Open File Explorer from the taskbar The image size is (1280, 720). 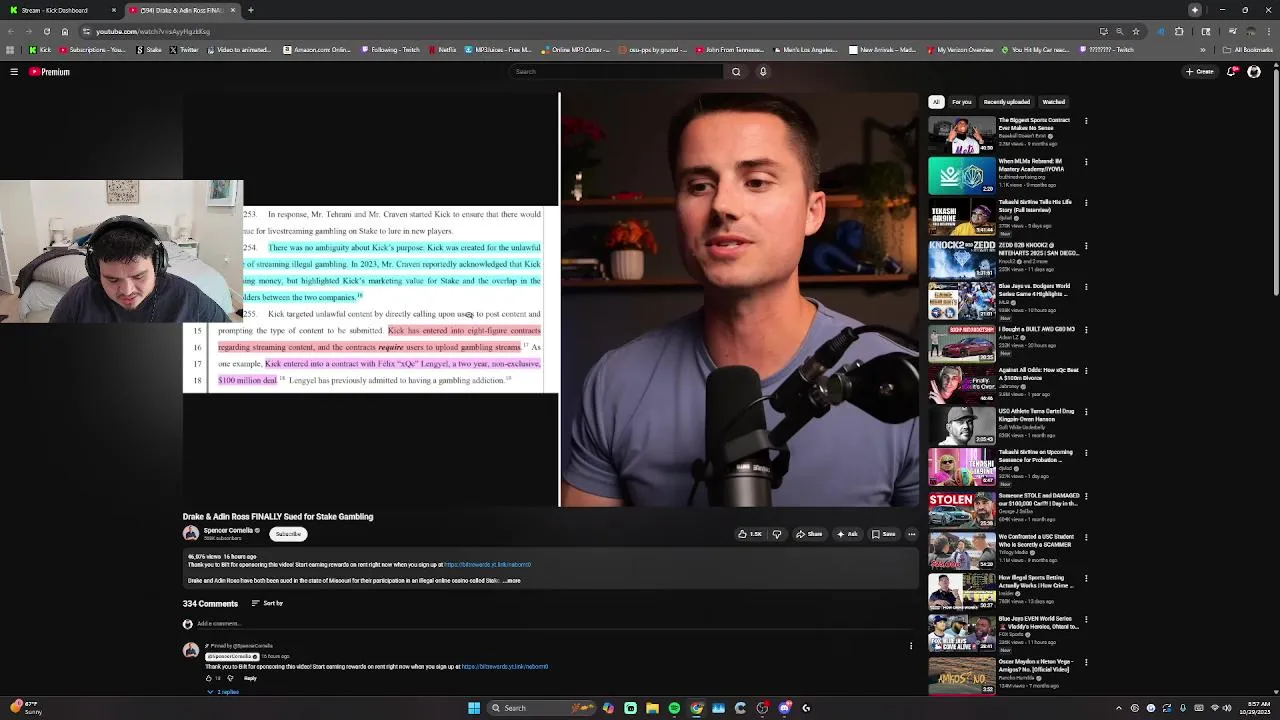[652, 708]
